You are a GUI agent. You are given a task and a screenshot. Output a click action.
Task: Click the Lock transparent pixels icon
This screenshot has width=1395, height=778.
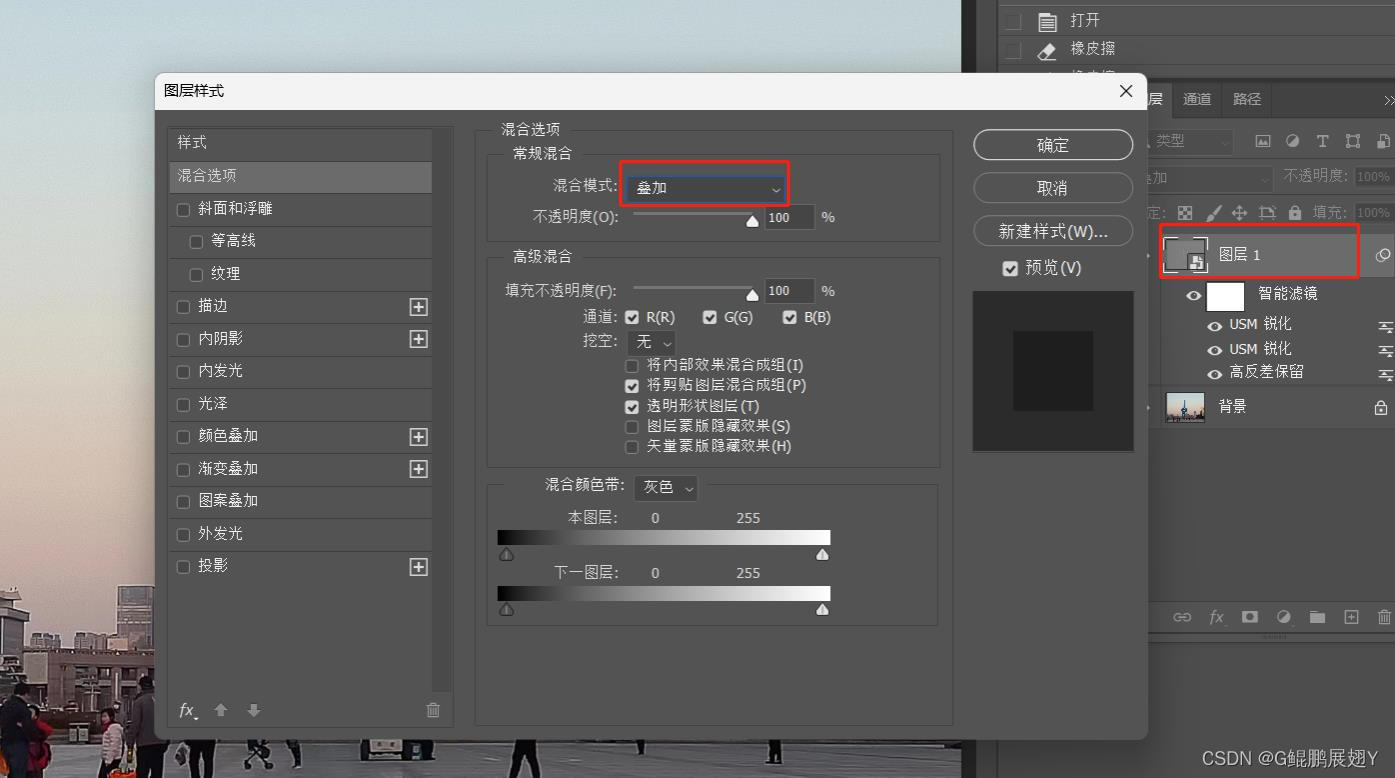tap(1184, 212)
